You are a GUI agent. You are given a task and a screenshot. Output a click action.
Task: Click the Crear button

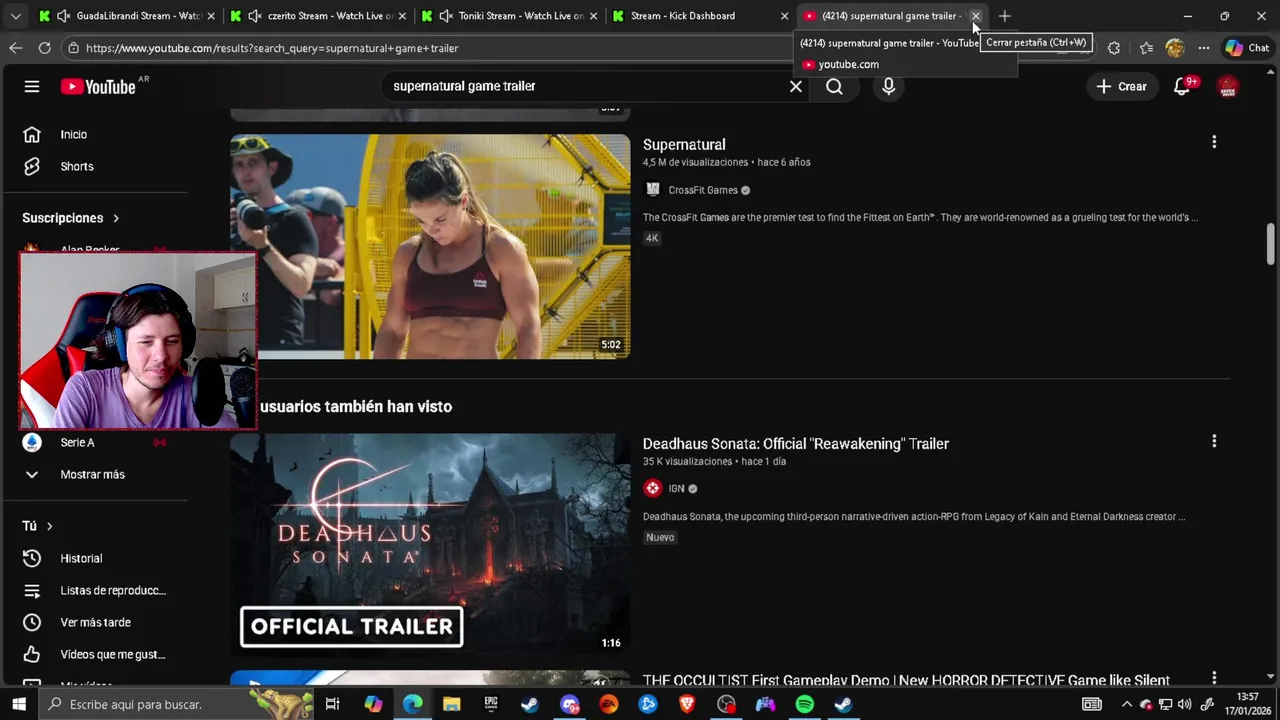(1122, 87)
